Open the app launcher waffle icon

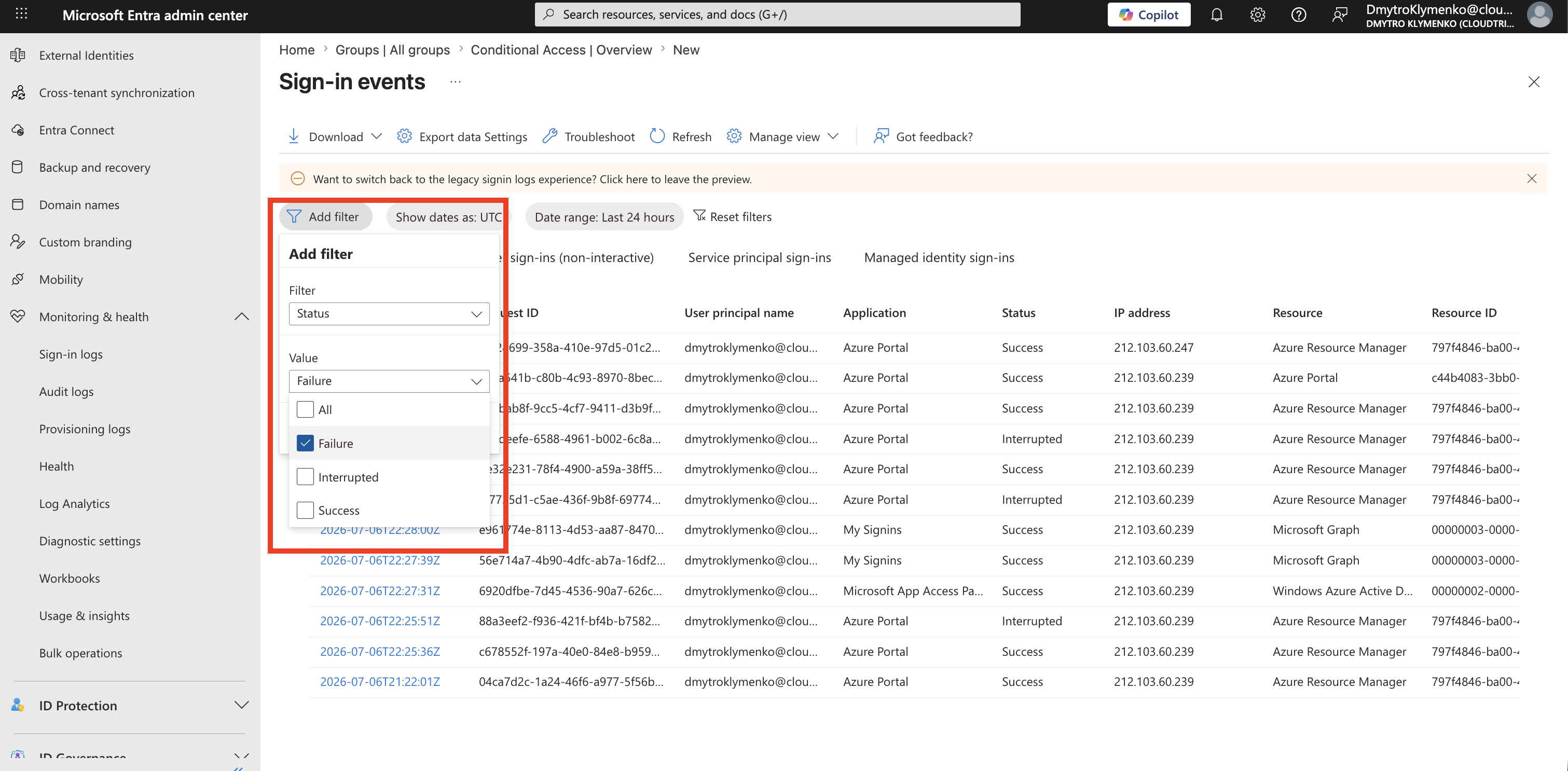pyautogui.click(x=21, y=13)
